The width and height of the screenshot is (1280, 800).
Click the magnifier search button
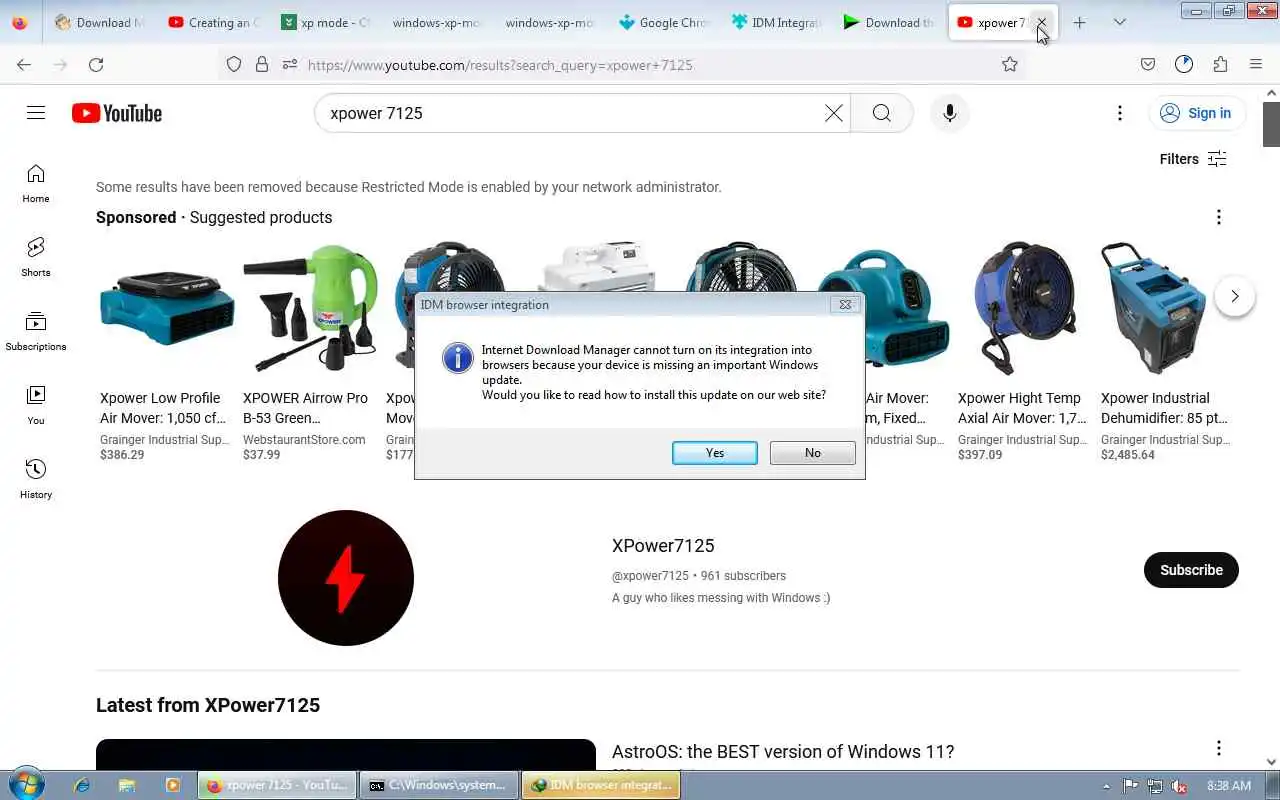point(881,113)
